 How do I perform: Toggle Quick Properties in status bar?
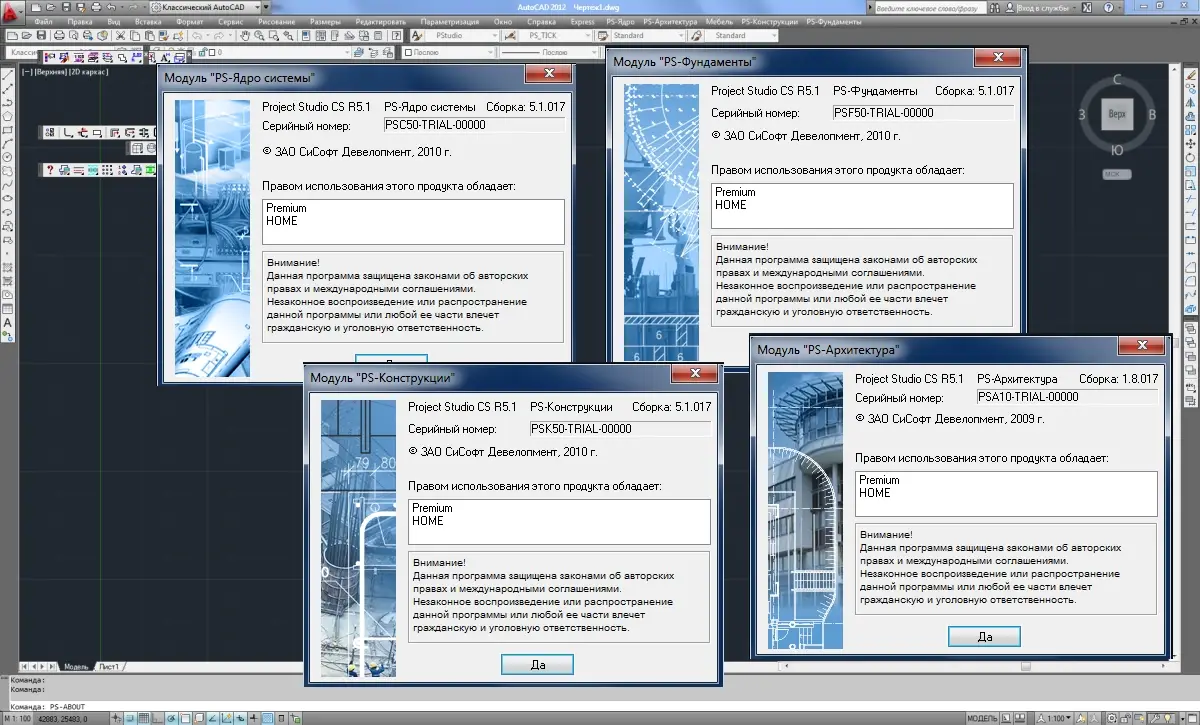(281, 719)
